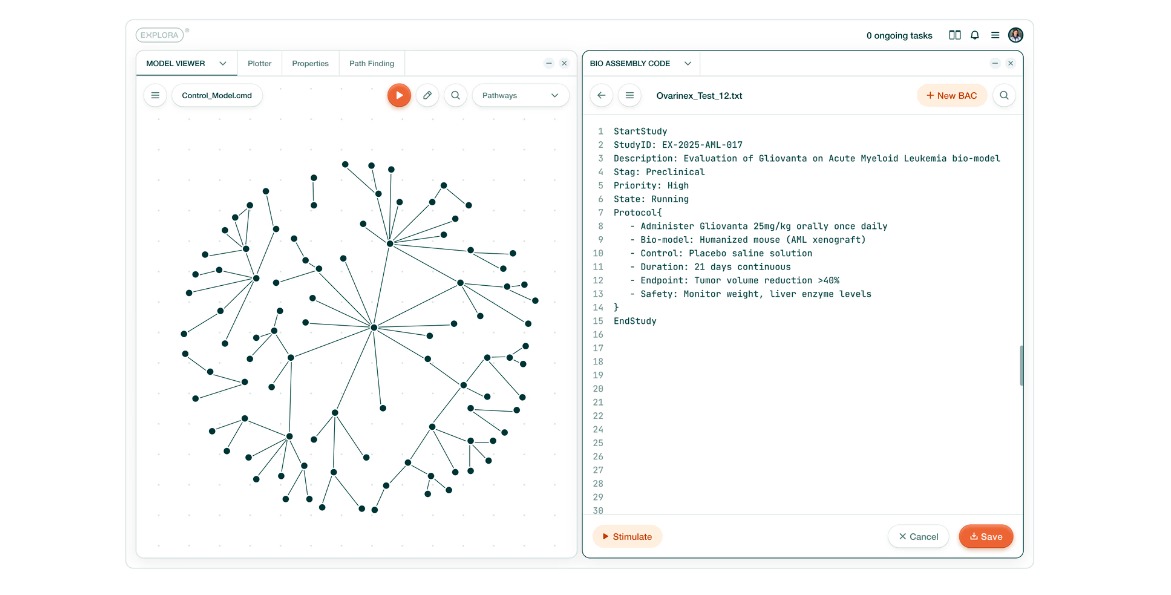Viewport: 1171px width, 595px height.
Task: Open the hamburger menu beside Control_Model.cmd
Action: pos(155,96)
